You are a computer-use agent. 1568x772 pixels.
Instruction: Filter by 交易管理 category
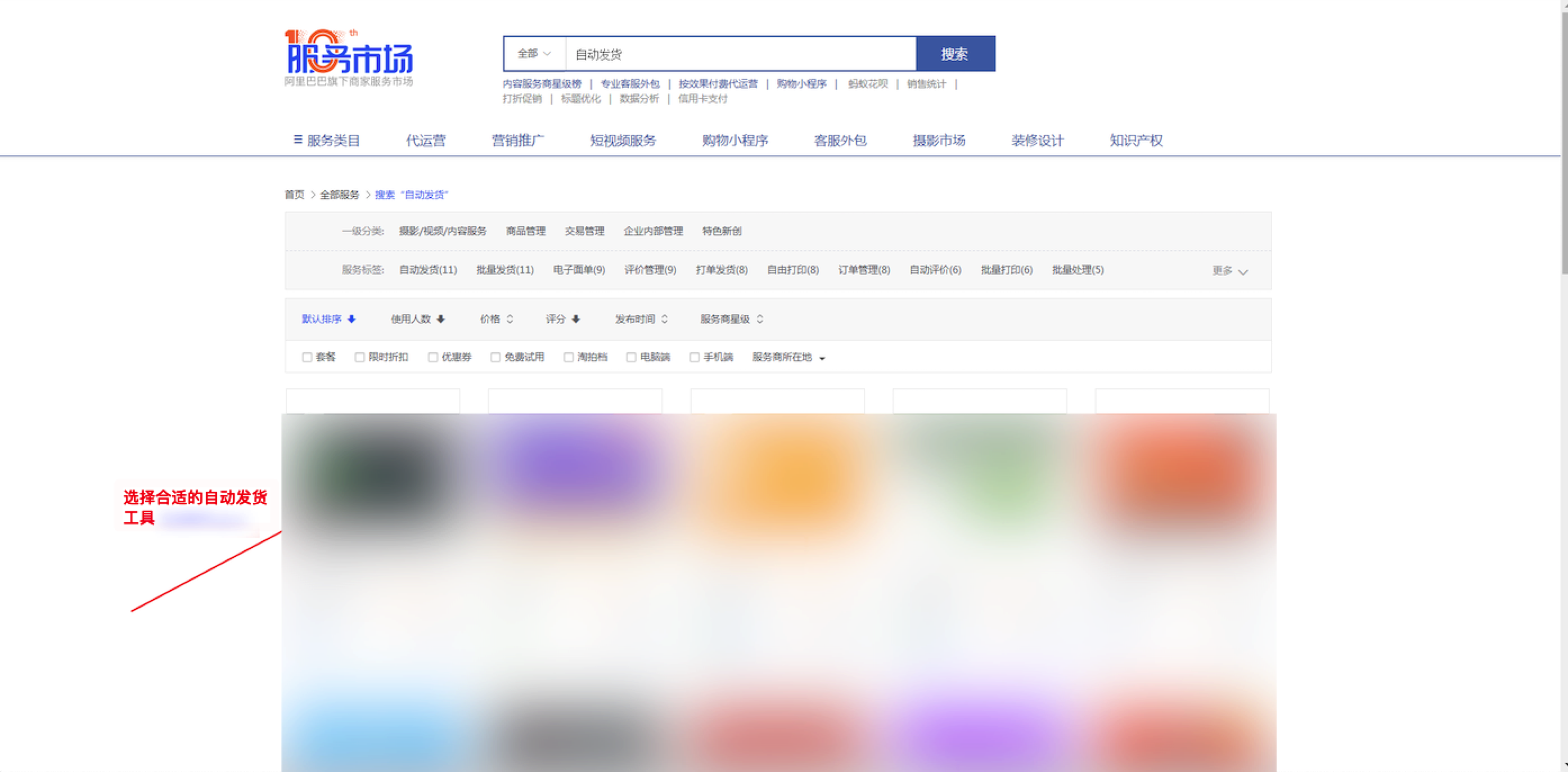[584, 231]
